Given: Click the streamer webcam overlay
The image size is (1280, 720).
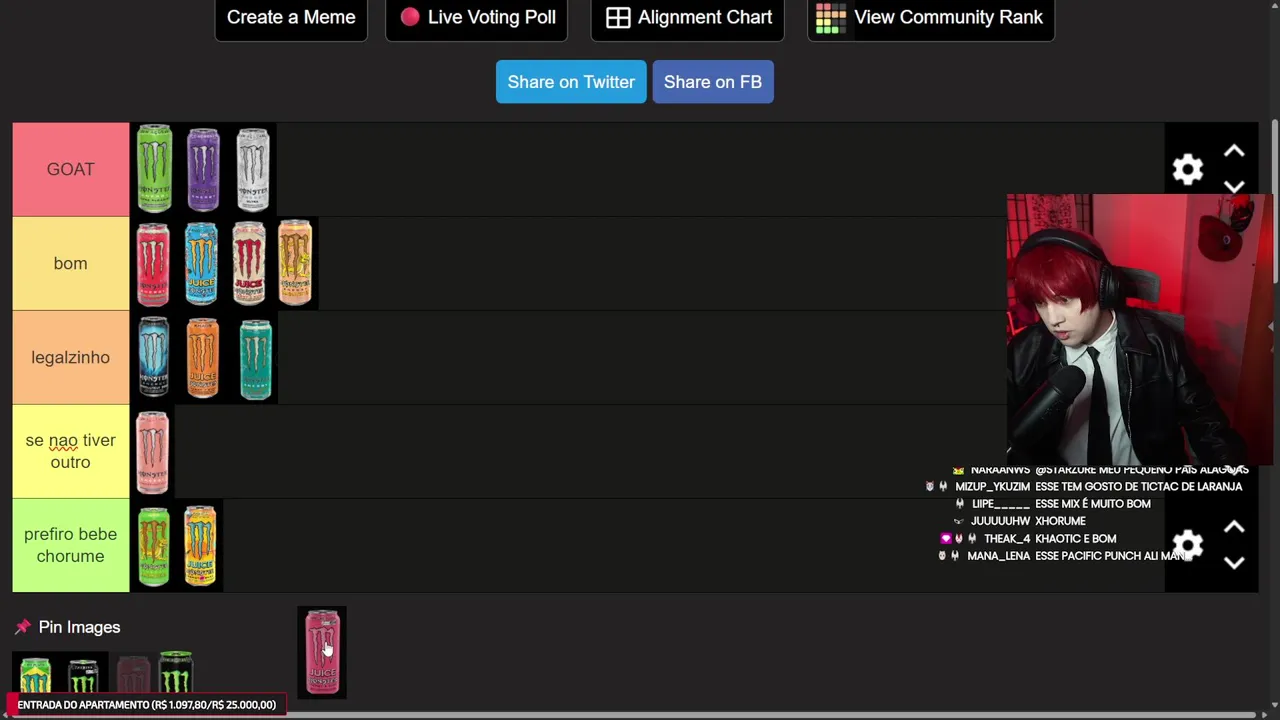Looking at the screenshot, I should pyautogui.click(x=1140, y=330).
